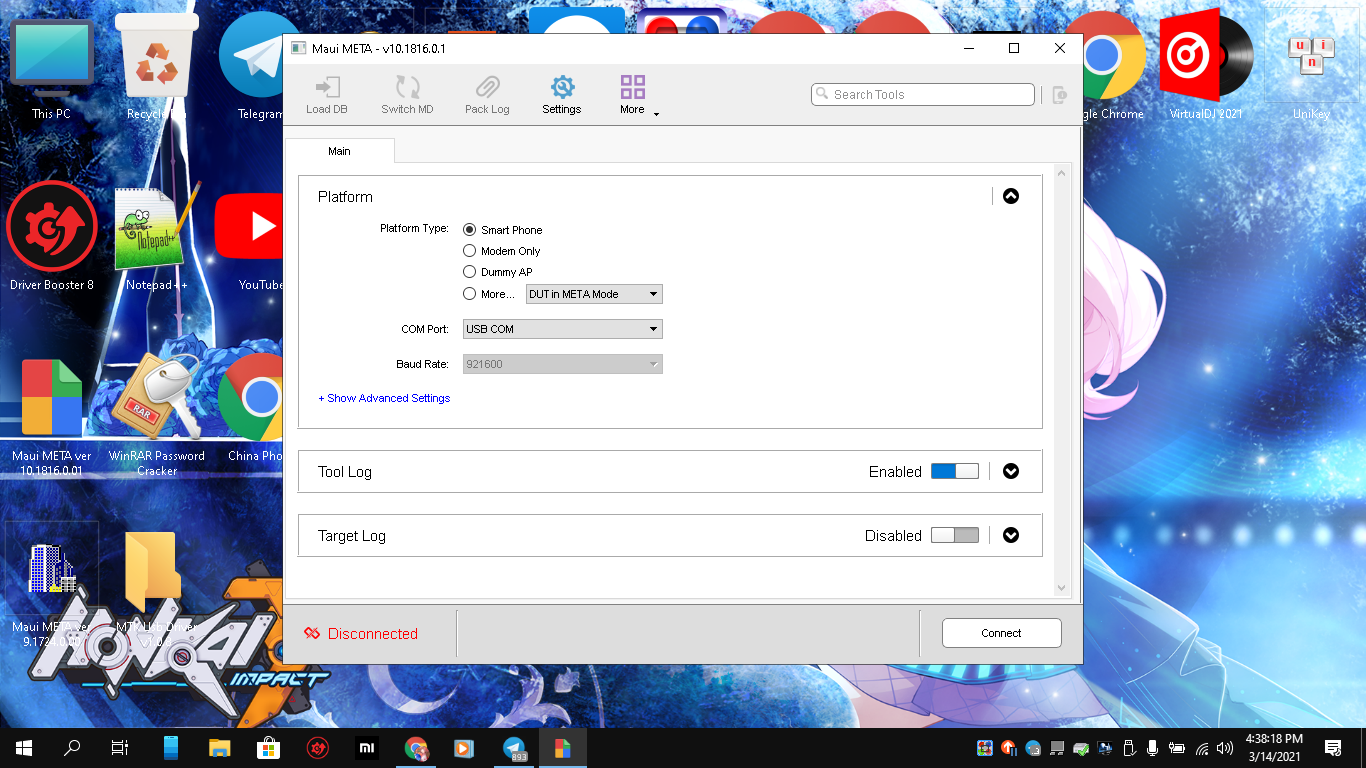Open the Mi app in taskbar
The image size is (1366, 768).
click(x=367, y=748)
